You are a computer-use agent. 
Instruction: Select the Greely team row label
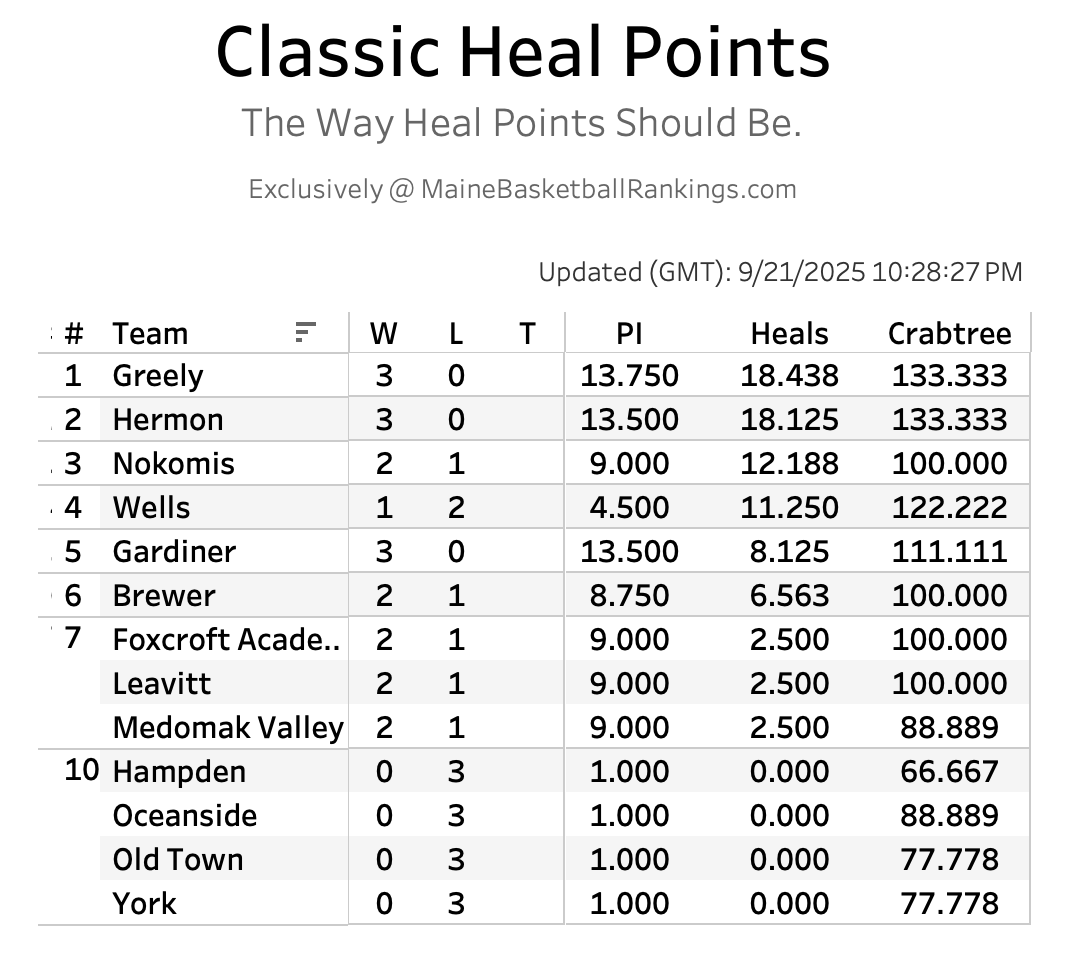point(158,376)
